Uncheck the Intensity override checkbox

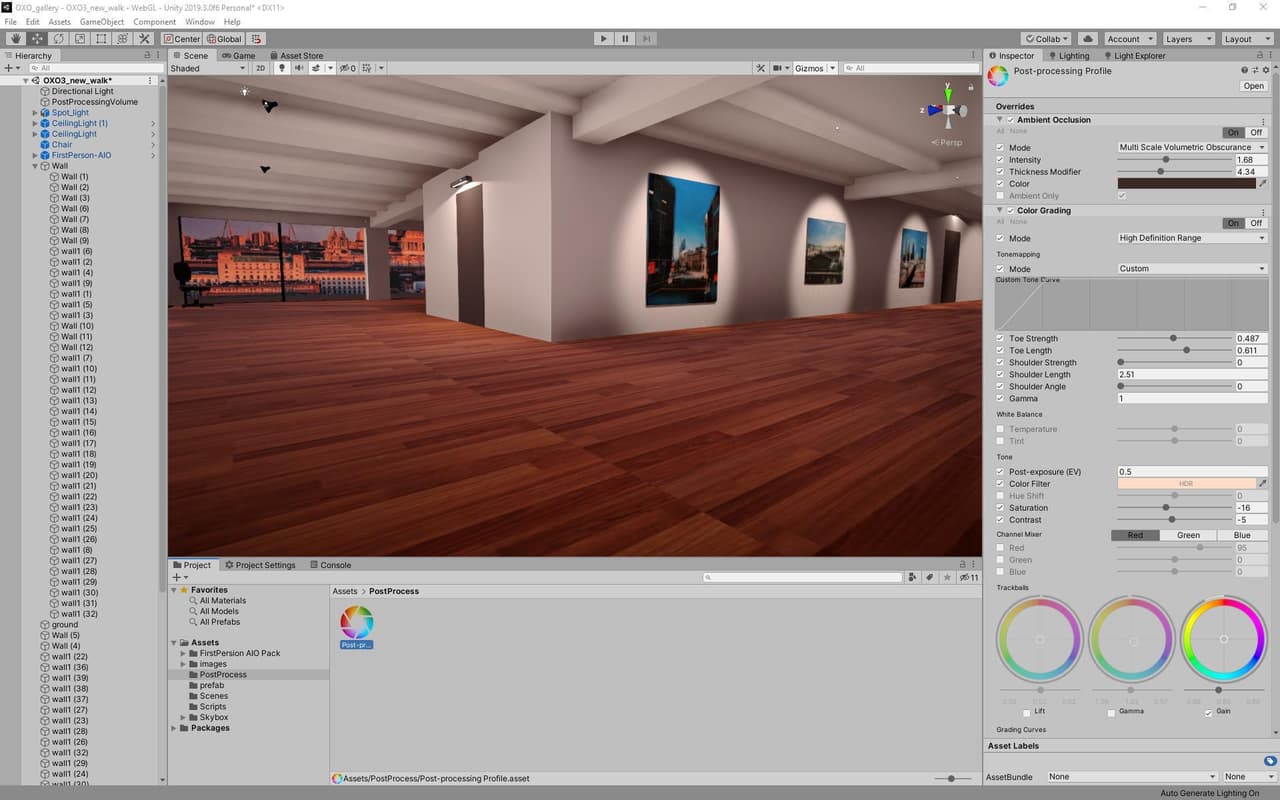point(1000,160)
